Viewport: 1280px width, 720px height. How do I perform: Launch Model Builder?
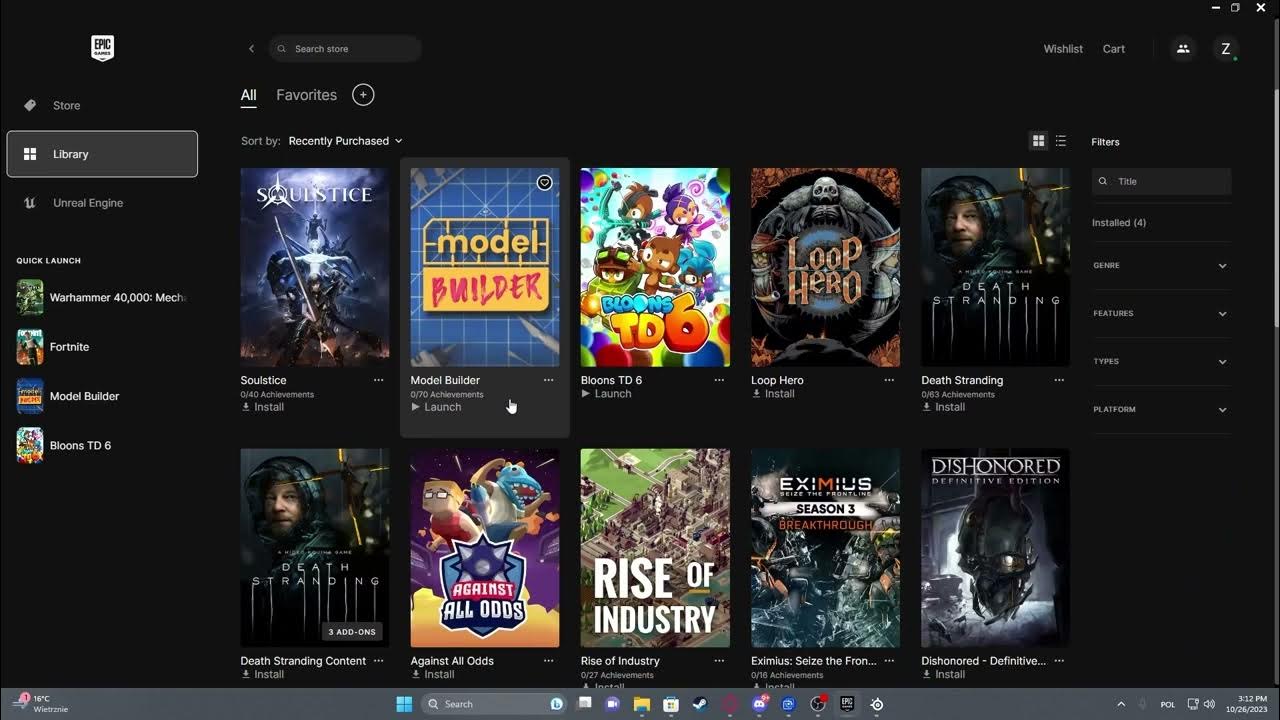pyautogui.click(x=436, y=407)
